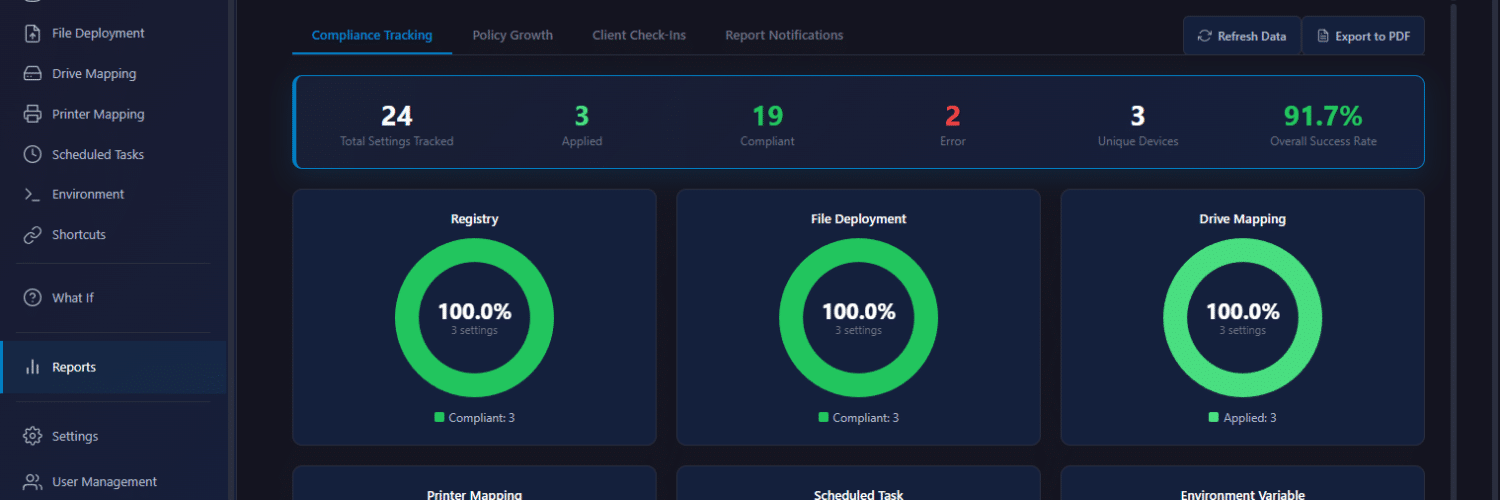Select the Compliance Tracking tab
Image resolution: width=1500 pixels, height=500 pixels.
[x=372, y=35]
